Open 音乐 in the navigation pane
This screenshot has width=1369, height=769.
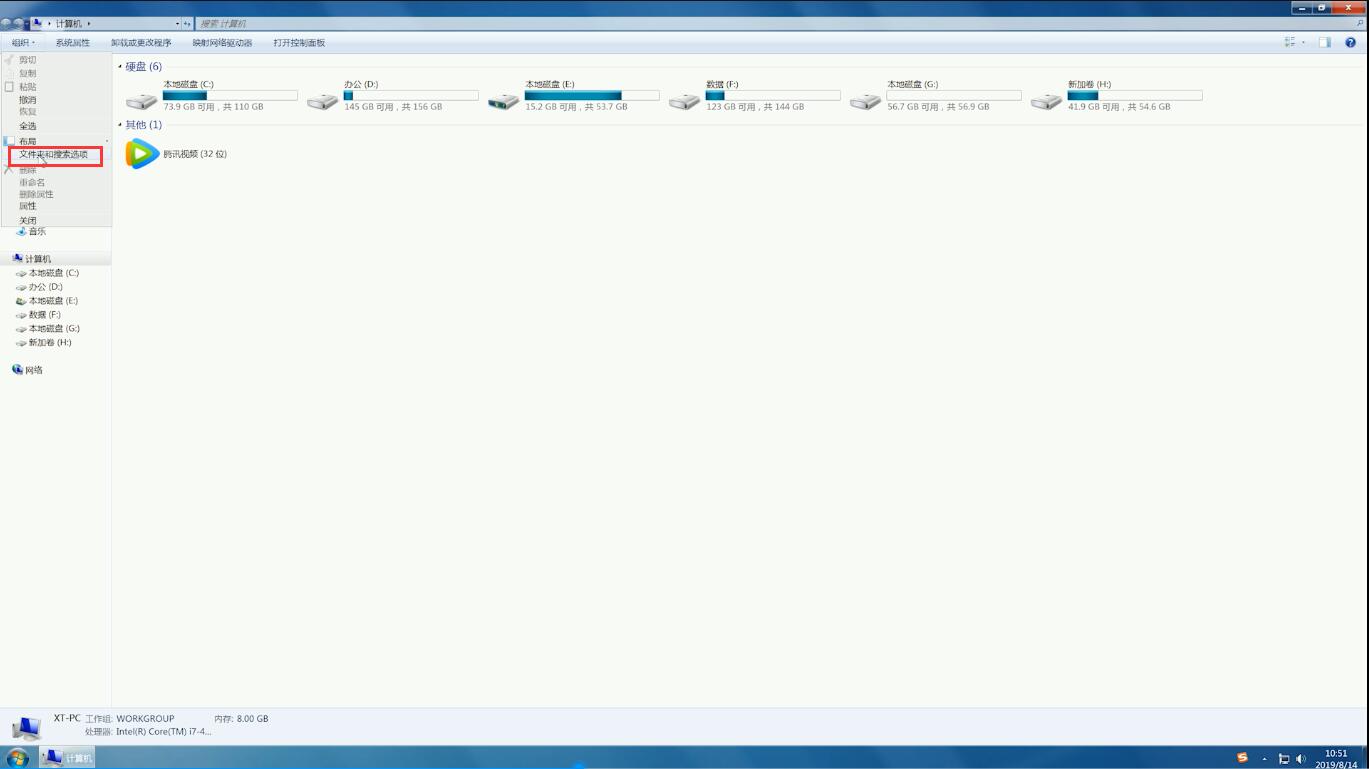pos(37,232)
